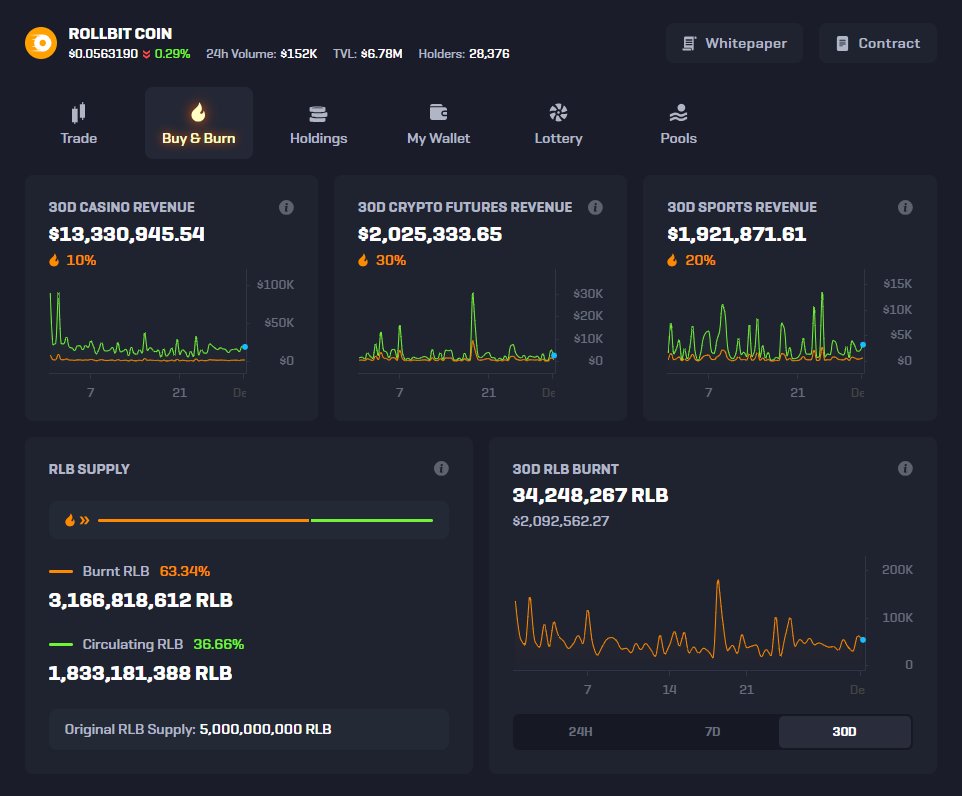Switch to the Lottery tab
The image size is (962, 796).
pos(558,122)
